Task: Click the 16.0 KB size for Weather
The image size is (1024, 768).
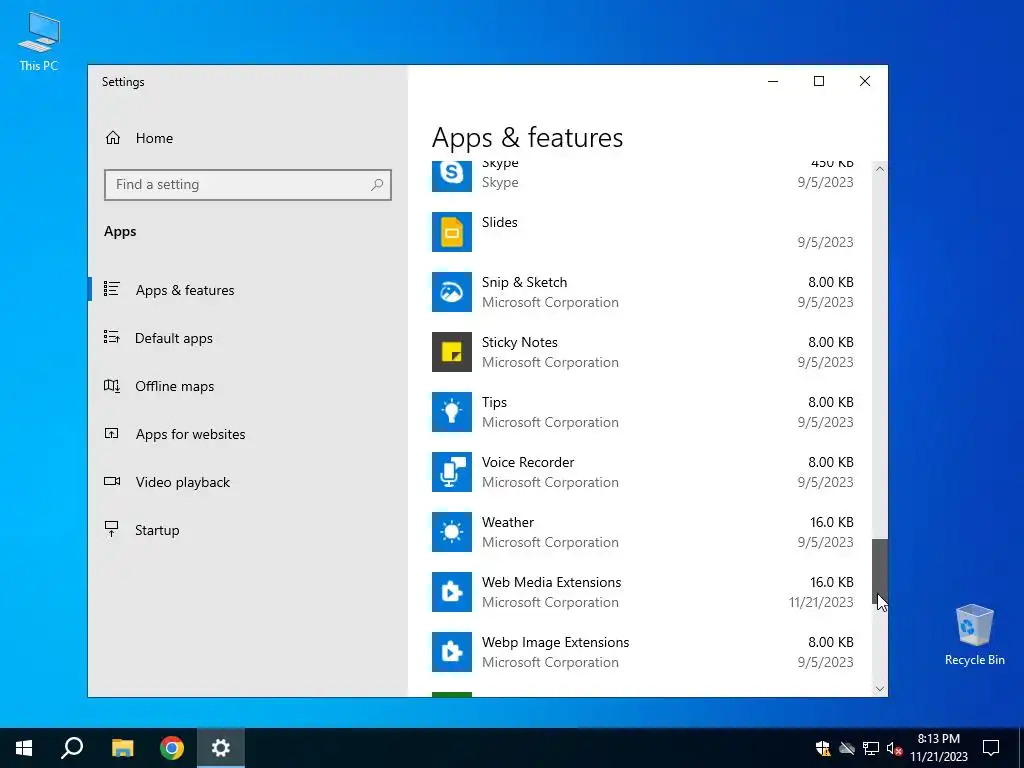Action: point(831,522)
